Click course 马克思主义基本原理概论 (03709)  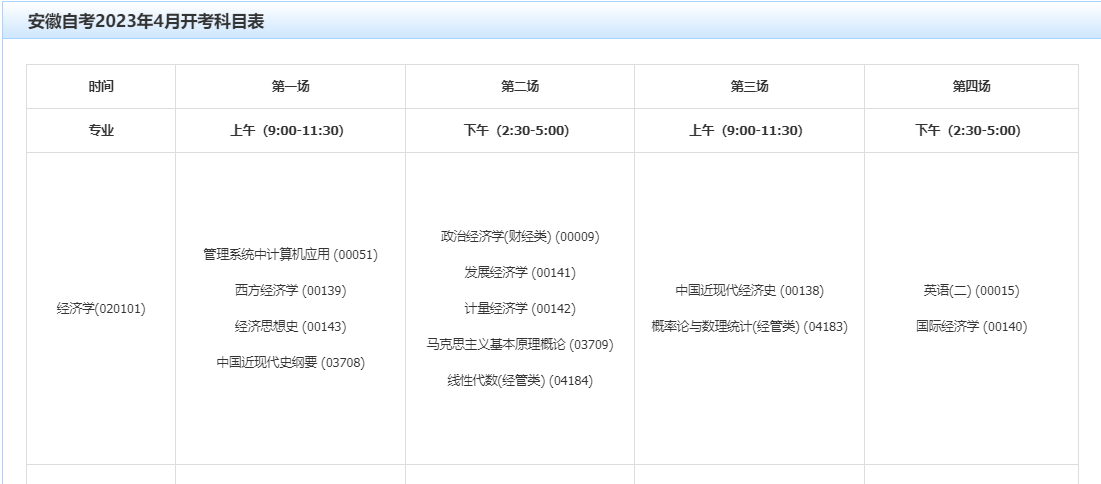point(520,345)
